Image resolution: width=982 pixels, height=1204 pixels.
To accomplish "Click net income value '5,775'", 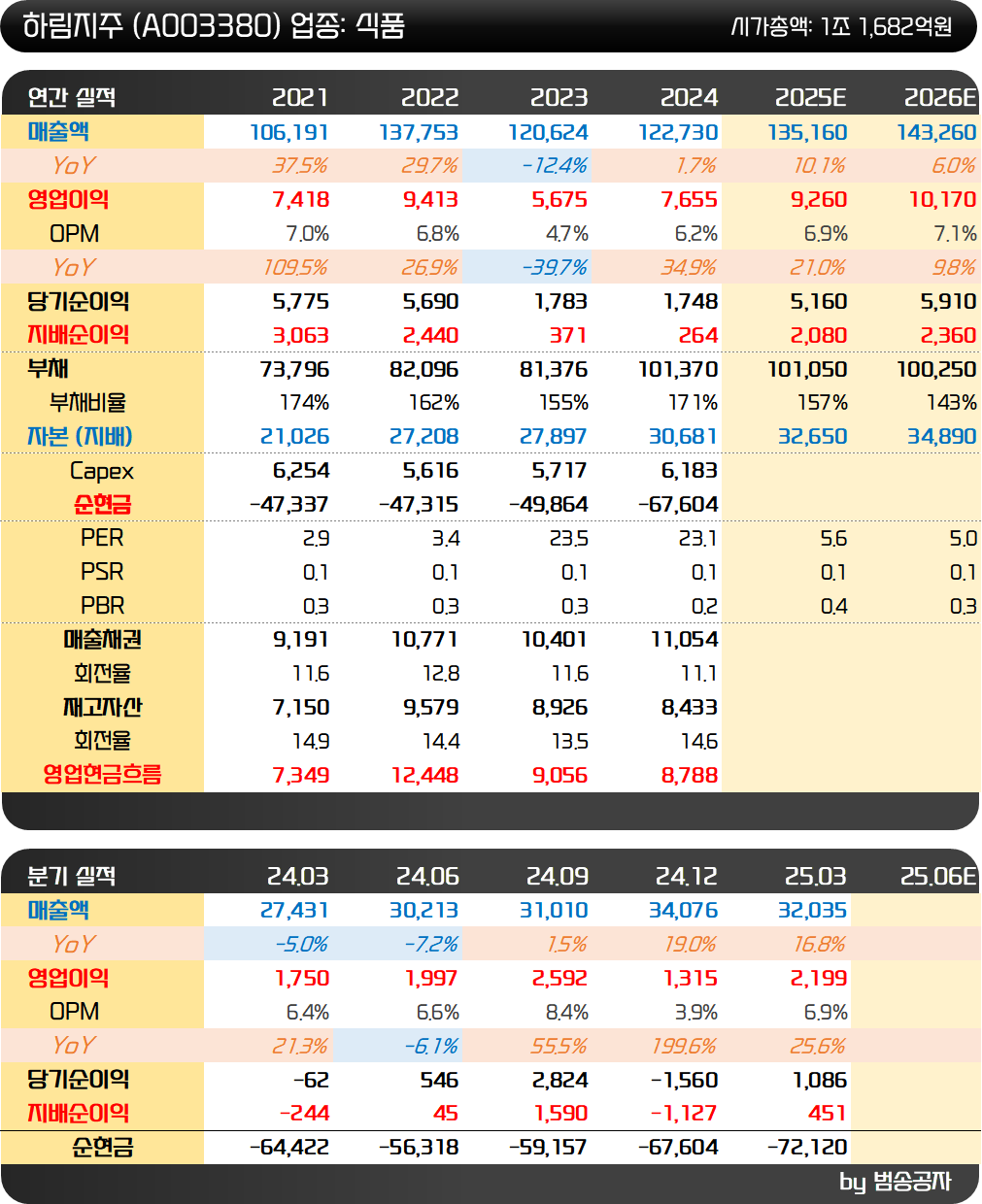I will coord(301,302).
